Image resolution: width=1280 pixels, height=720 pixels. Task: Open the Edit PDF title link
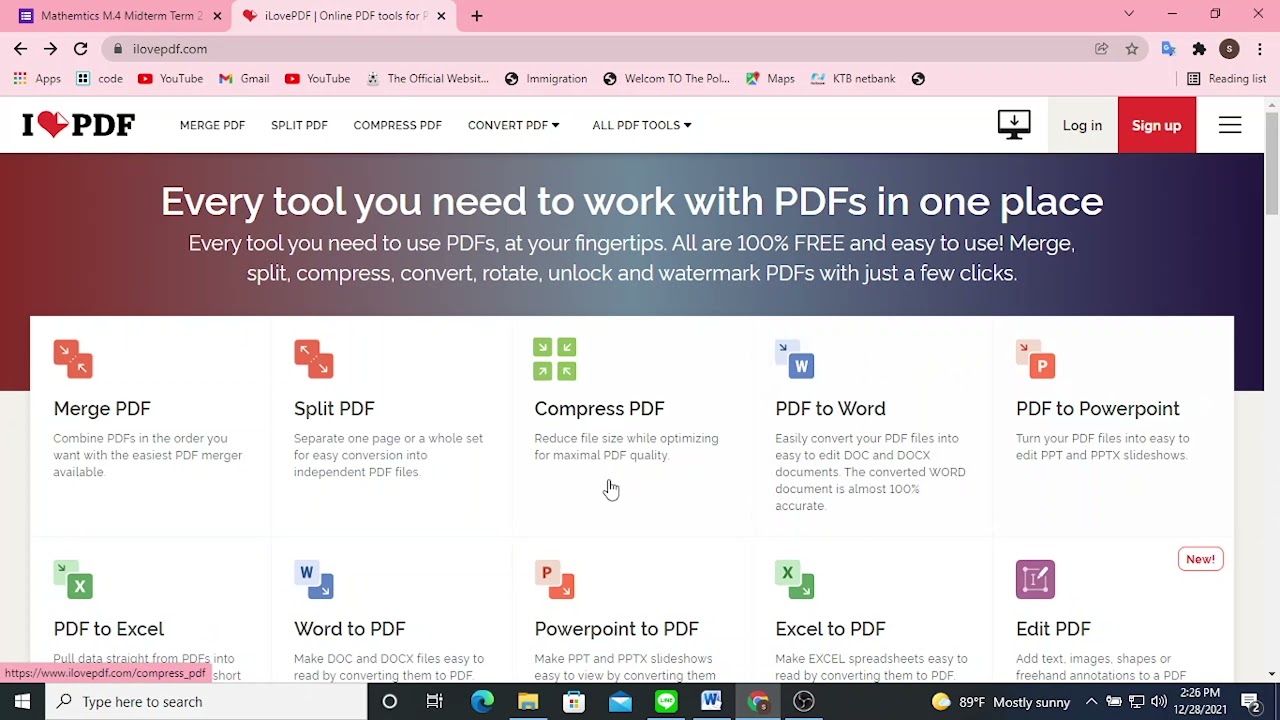click(1053, 628)
